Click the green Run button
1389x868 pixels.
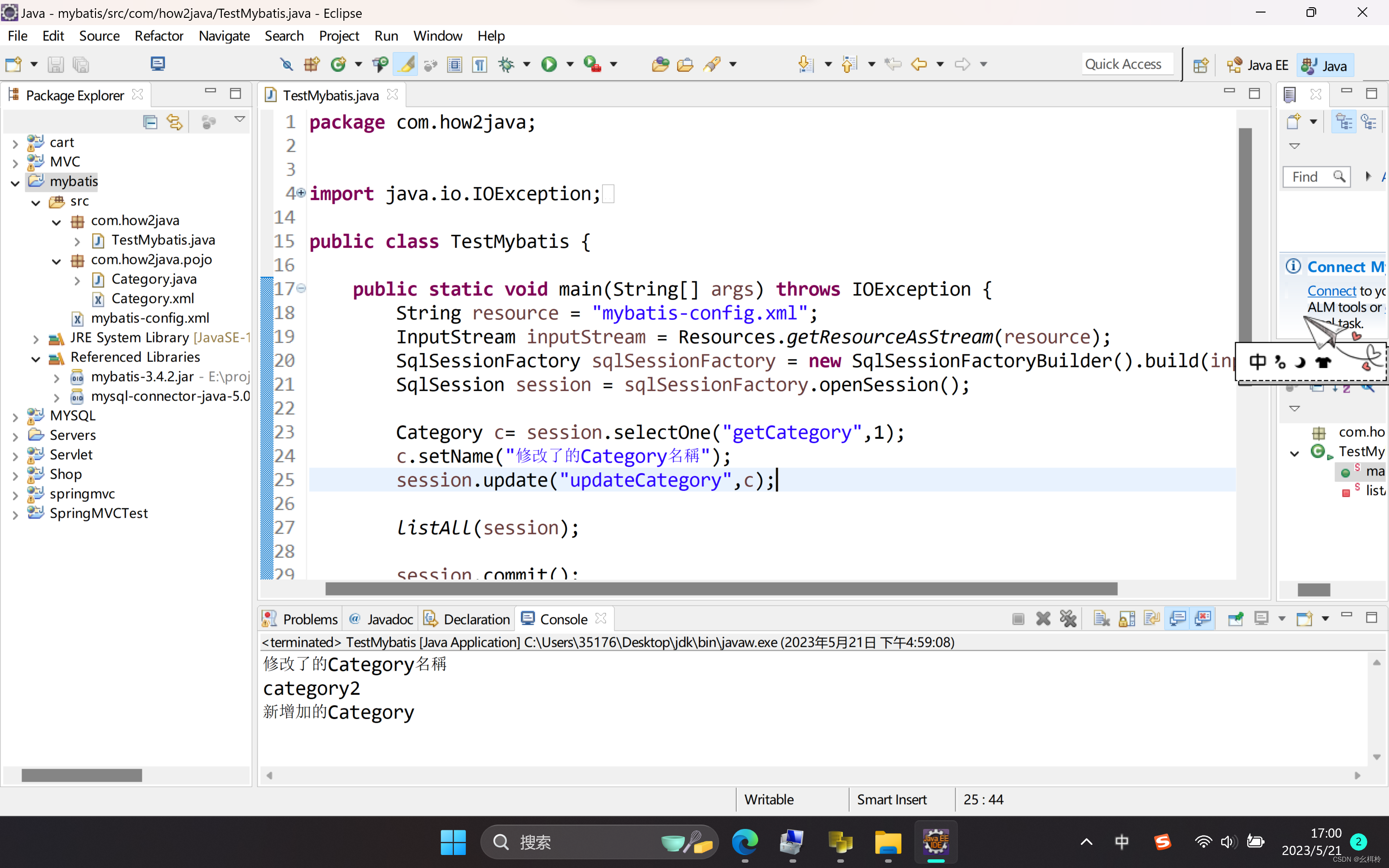pos(549,64)
